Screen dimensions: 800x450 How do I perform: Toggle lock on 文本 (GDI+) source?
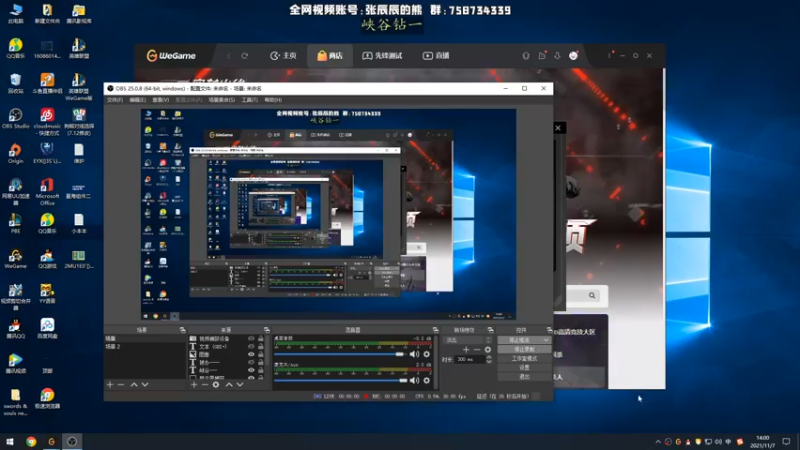[261, 346]
